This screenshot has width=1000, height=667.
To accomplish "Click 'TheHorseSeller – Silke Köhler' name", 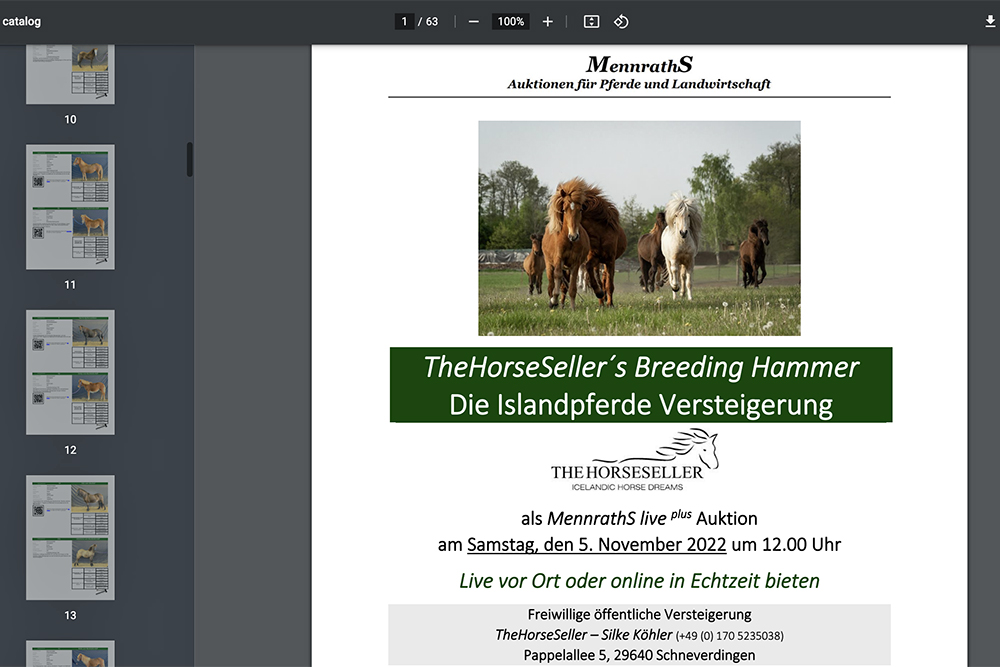I will tap(584, 635).
